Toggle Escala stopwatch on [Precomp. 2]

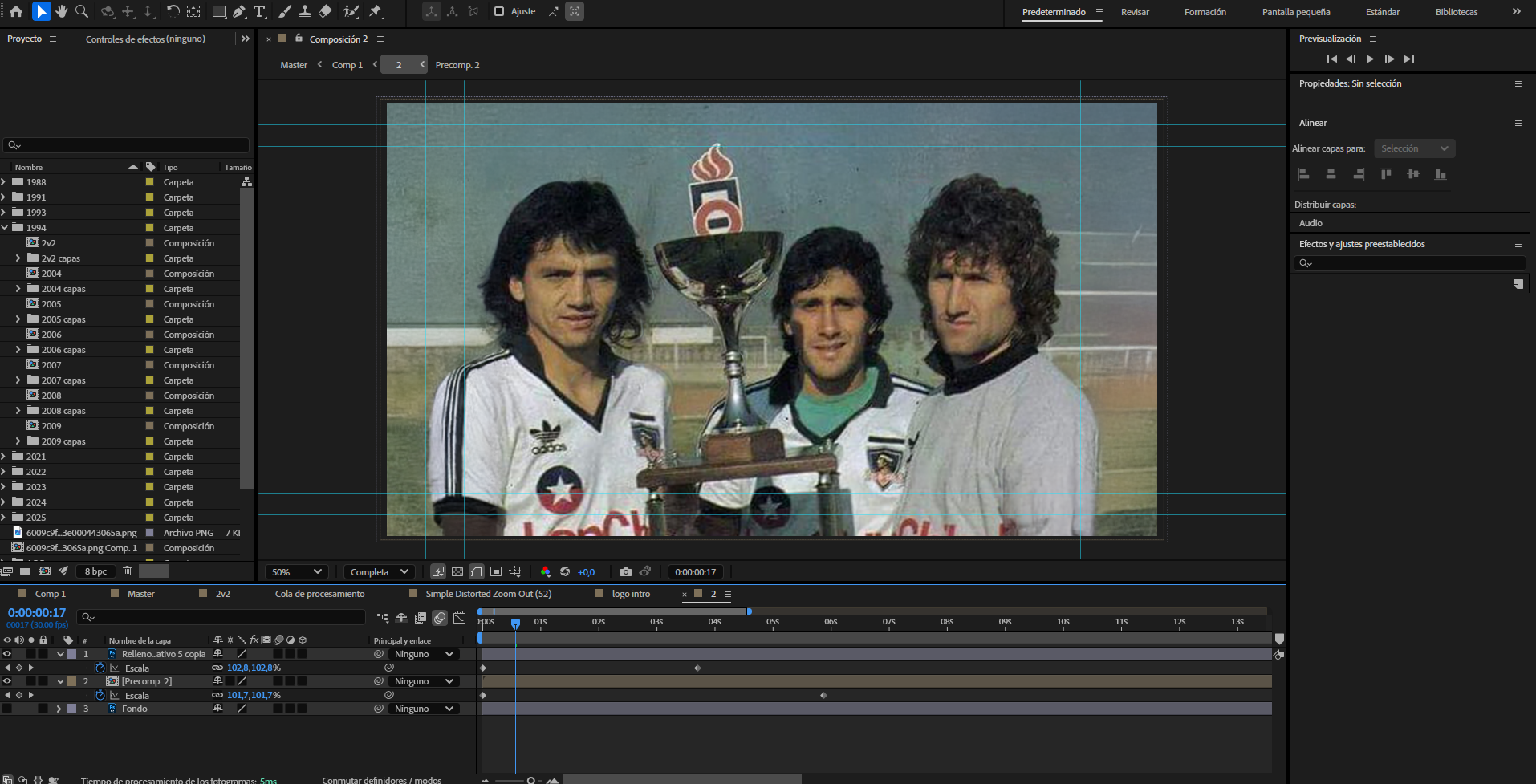pyautogui.click(x=100, y=695)
